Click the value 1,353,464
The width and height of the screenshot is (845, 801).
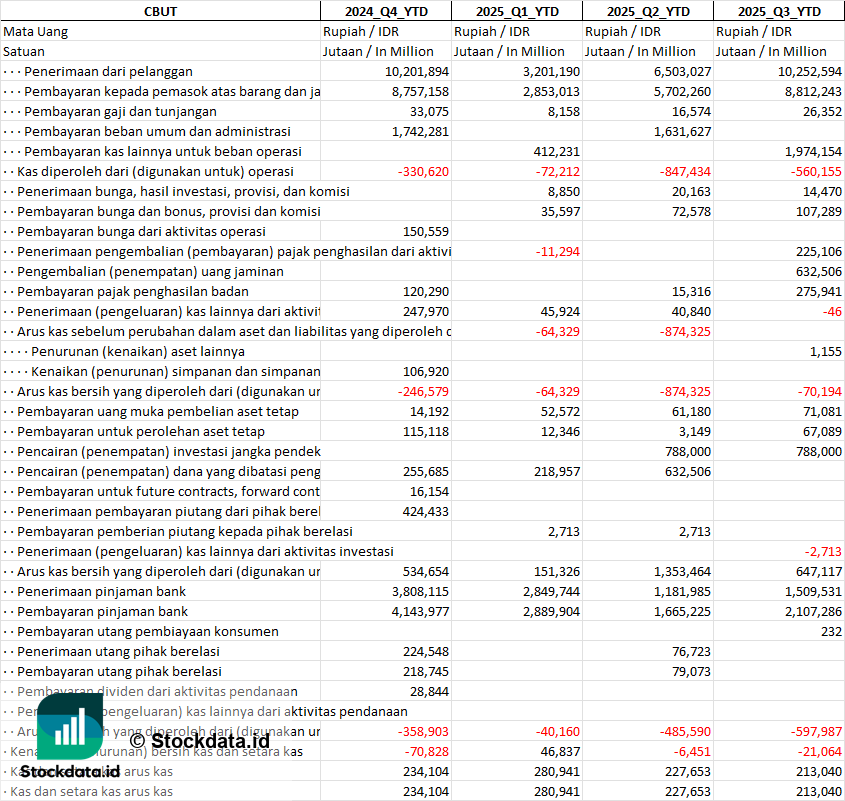point(682,571)
